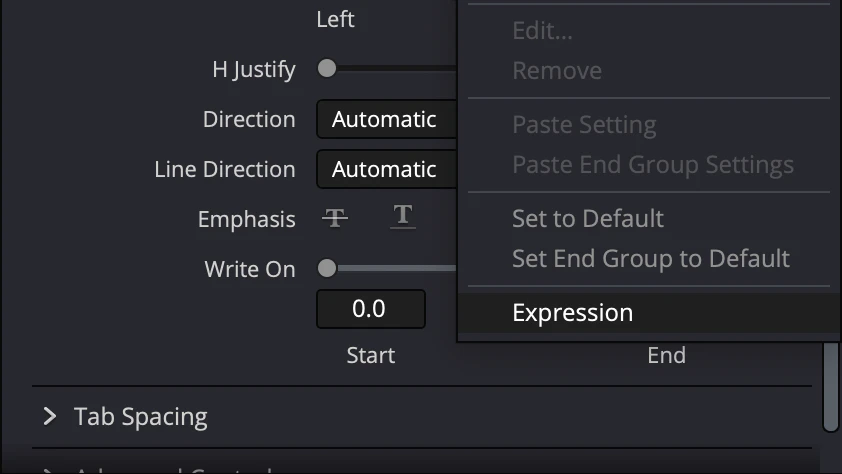Image resolution: width=842 pixels, height=474 pixels.
Task: Click the Write On 0.0 value field
Action: pyautogui.click(x=370, y=309)
